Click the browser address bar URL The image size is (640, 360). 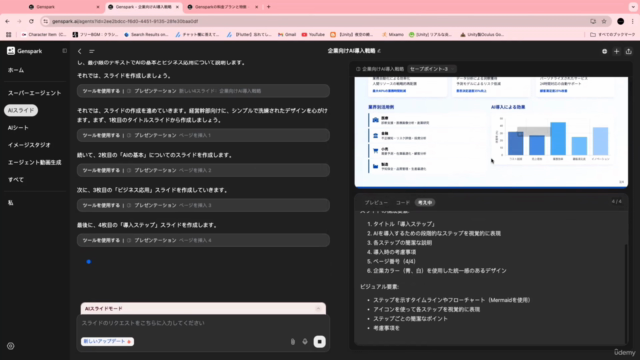(x=125, y=21)
